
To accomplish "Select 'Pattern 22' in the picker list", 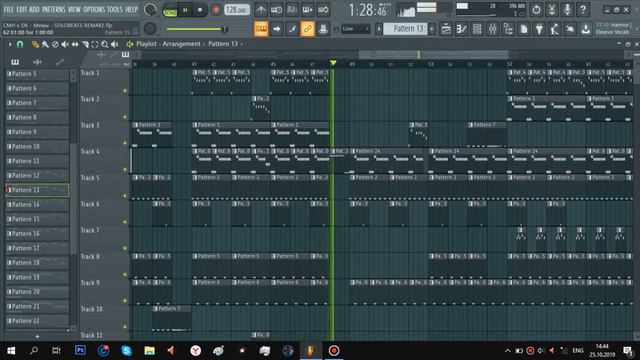I will click(37, 321).
